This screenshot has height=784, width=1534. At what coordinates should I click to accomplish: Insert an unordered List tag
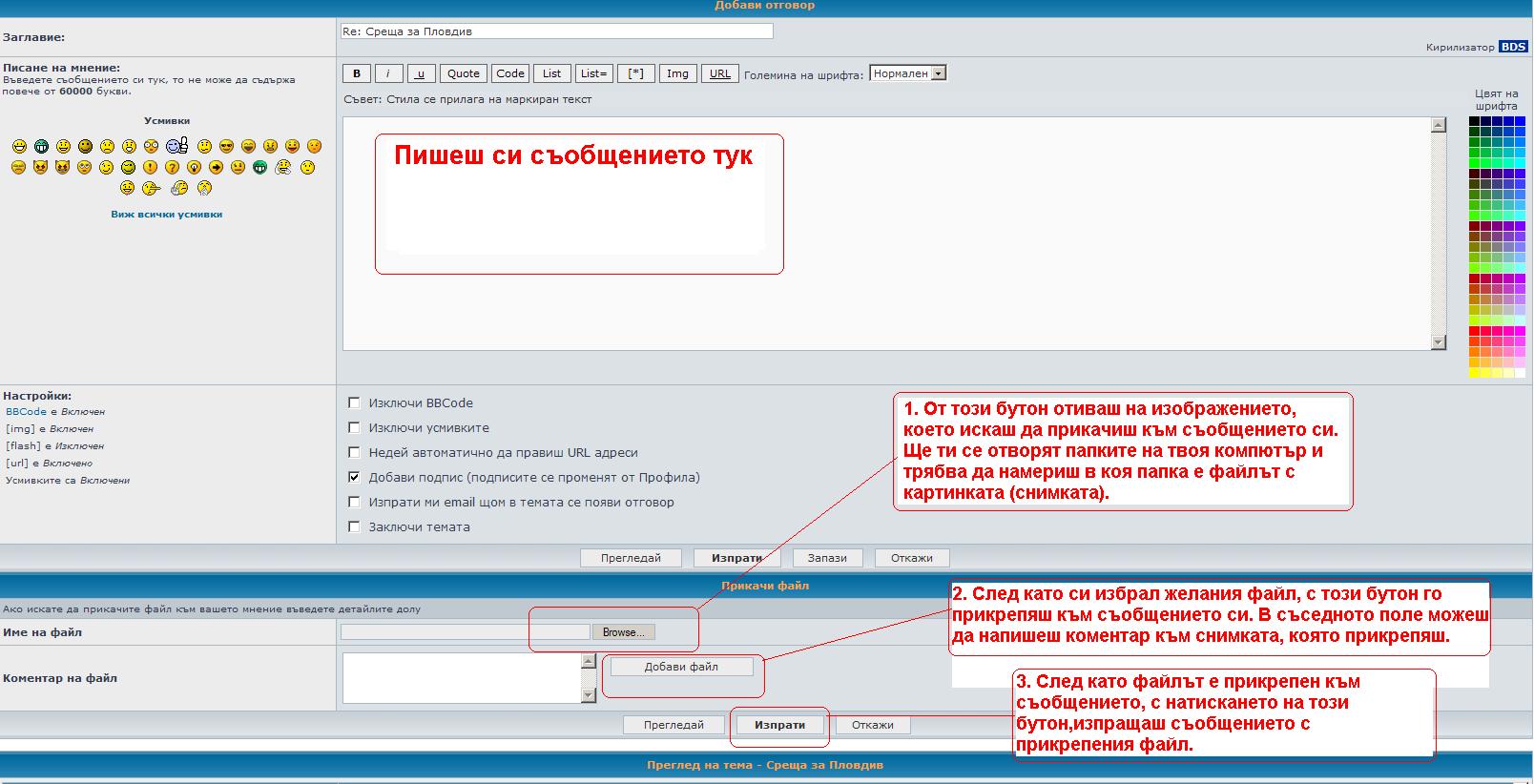[552, 73]
